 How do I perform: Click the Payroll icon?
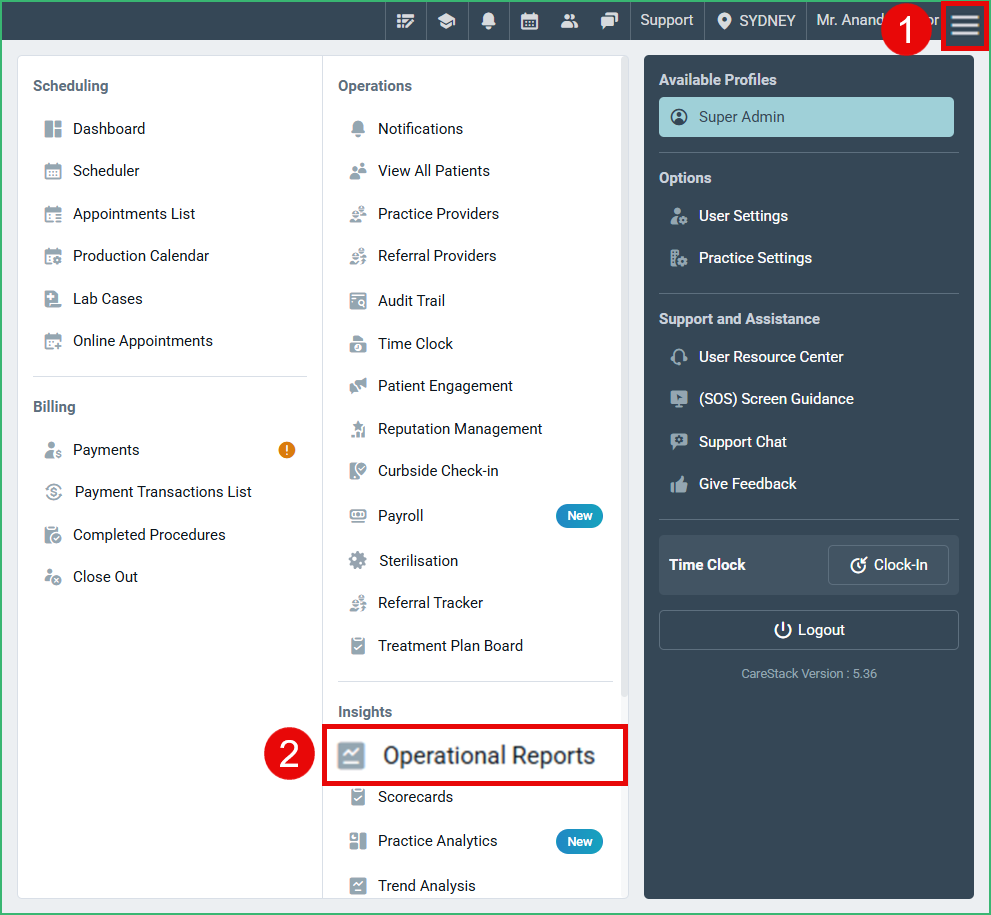pos(358,516)
